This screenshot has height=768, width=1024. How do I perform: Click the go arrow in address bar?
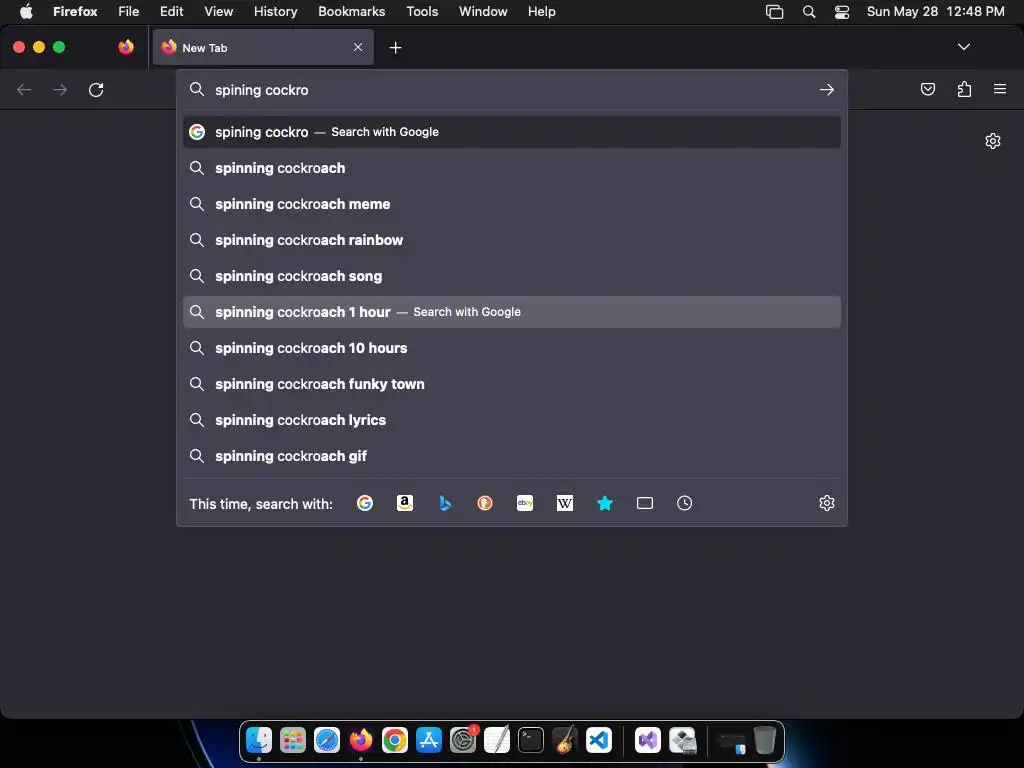(x=827, y=89)
